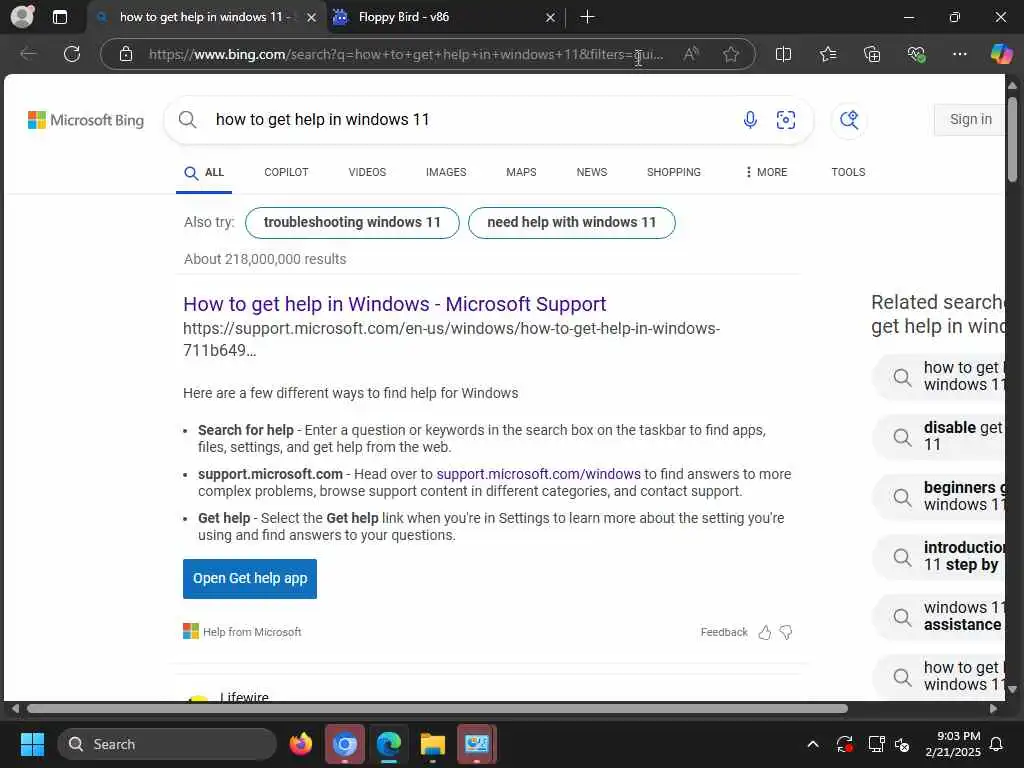Viewport: 1024px width, 768px height.
Task: Click the Bing search magnifier icon
Action: tap(187, 120)
